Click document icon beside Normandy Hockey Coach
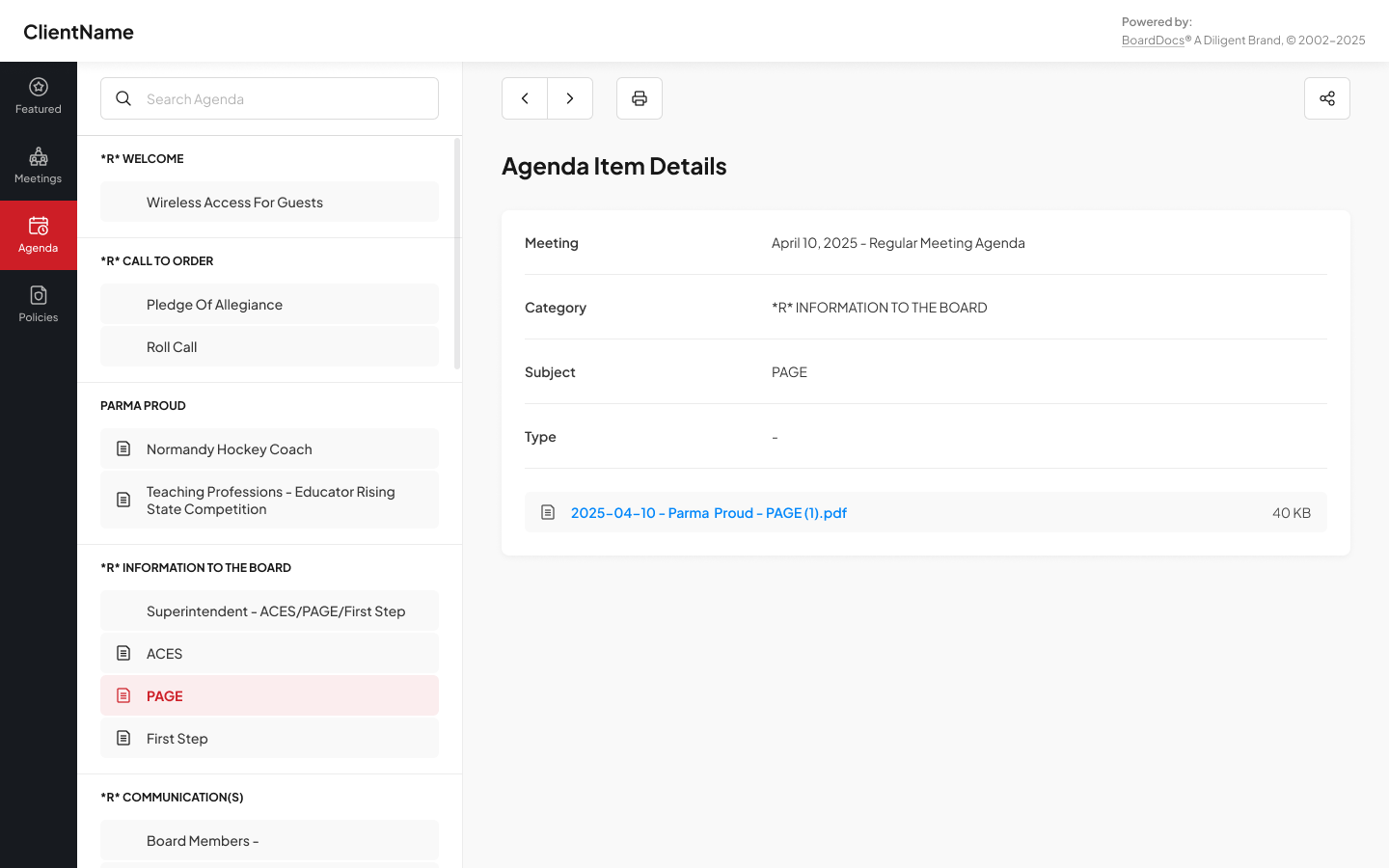This screenshot has width=1389, height=868. click(x=123, y=448)
